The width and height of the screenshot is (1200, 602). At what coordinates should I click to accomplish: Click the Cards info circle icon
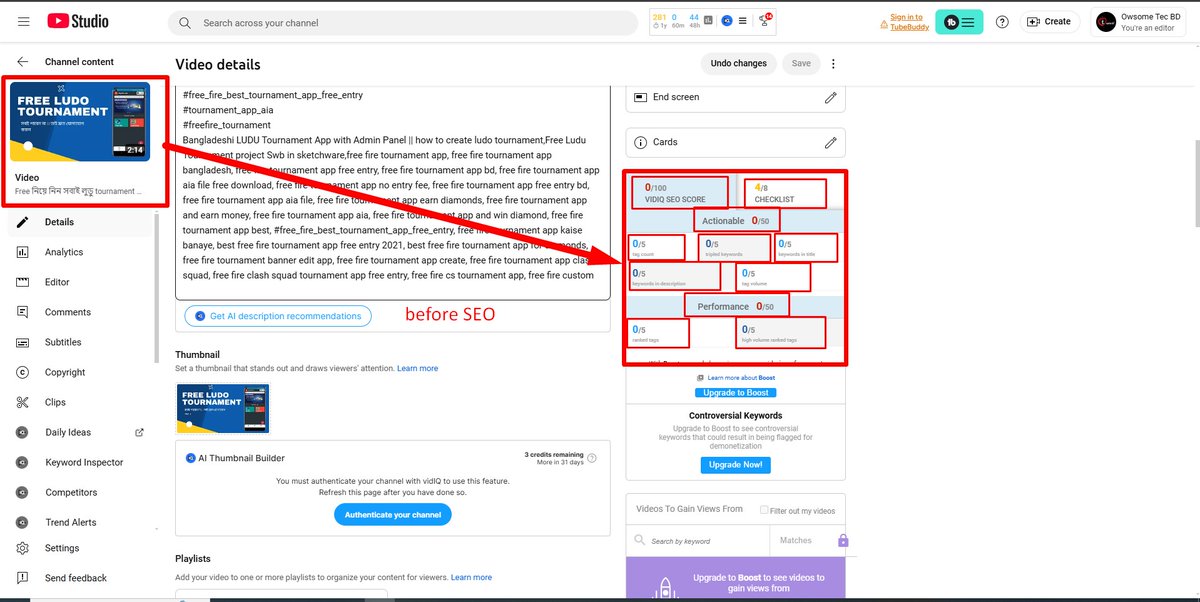point(642,142)
